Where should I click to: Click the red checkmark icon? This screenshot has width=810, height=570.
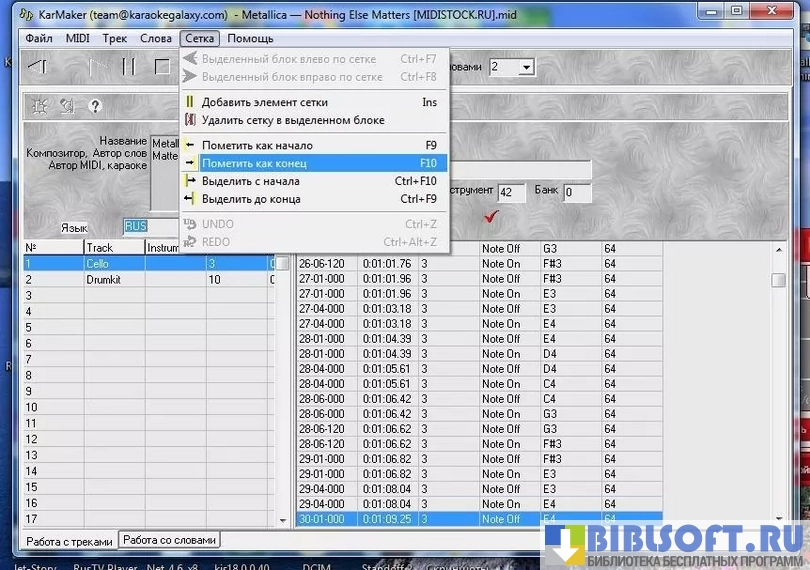(x=491, y=216)
